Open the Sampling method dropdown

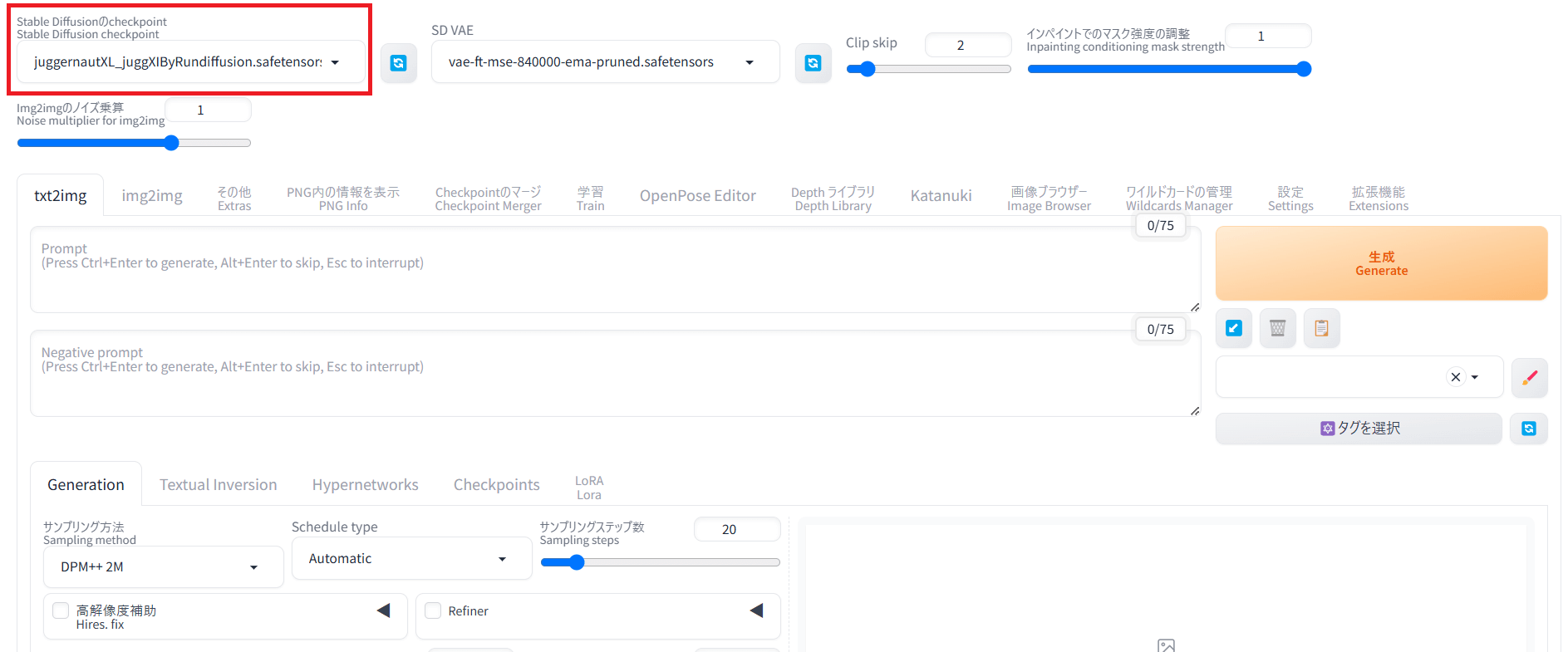[x=163, y=567]
